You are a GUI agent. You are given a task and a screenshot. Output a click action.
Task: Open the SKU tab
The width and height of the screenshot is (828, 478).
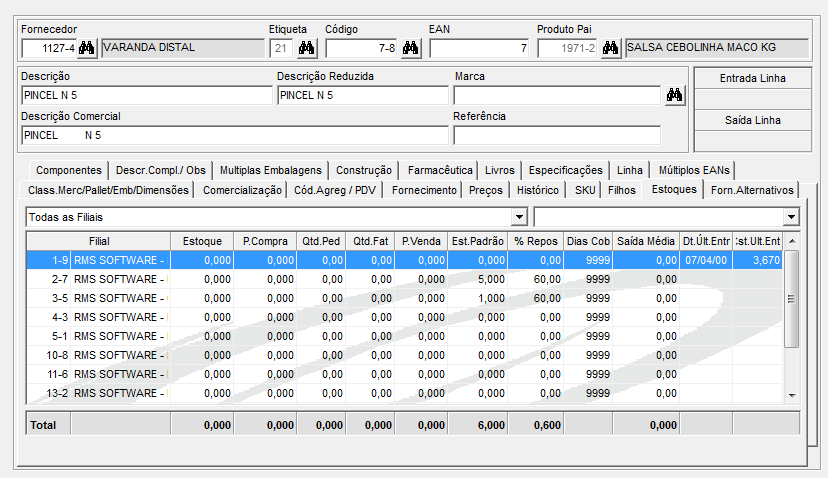click(585, 190)
